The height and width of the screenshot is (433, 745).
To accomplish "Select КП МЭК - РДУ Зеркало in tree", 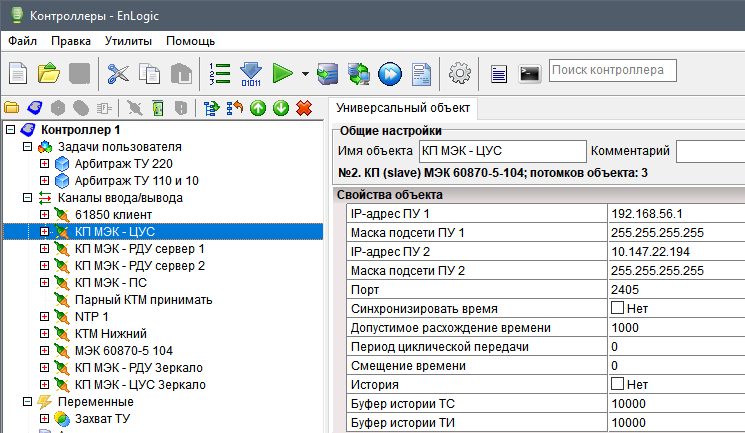I will [x=139, y=368].
